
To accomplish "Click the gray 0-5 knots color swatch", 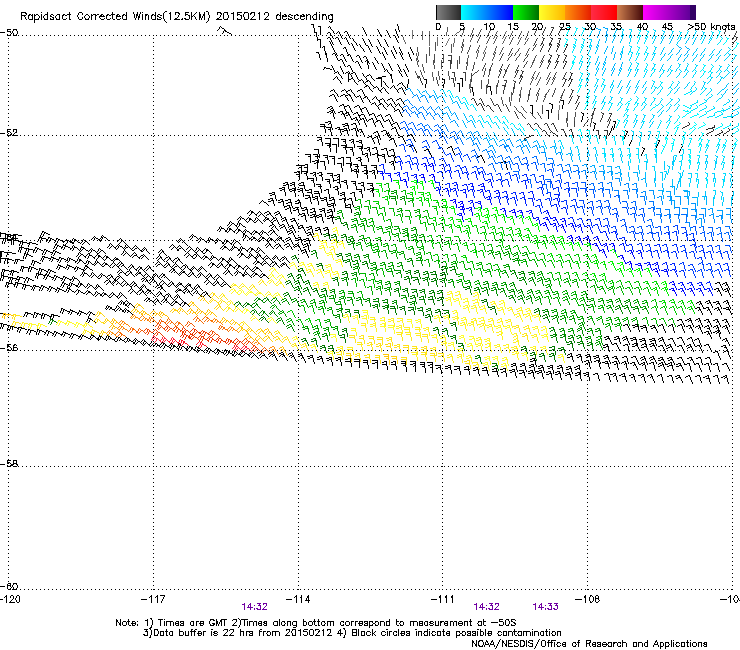I will 448,12.
